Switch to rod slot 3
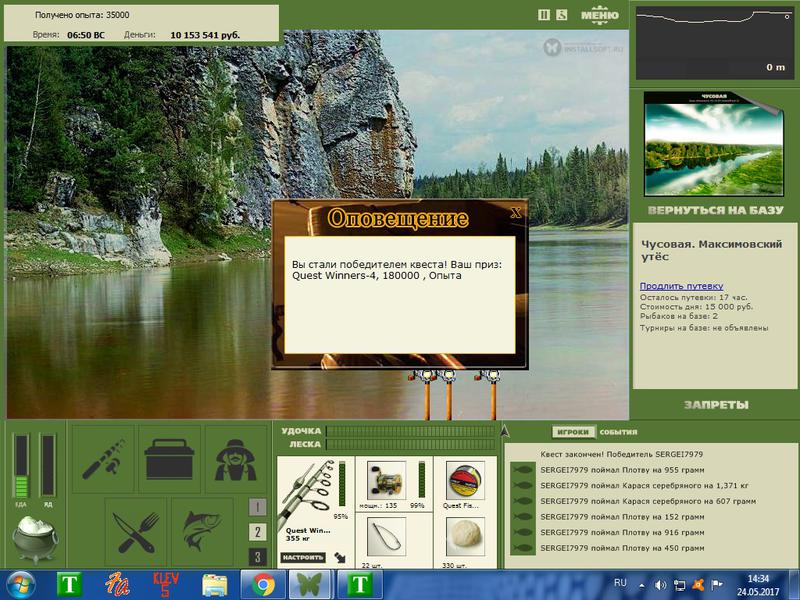 pyautogui.click(x=258, y=557)
